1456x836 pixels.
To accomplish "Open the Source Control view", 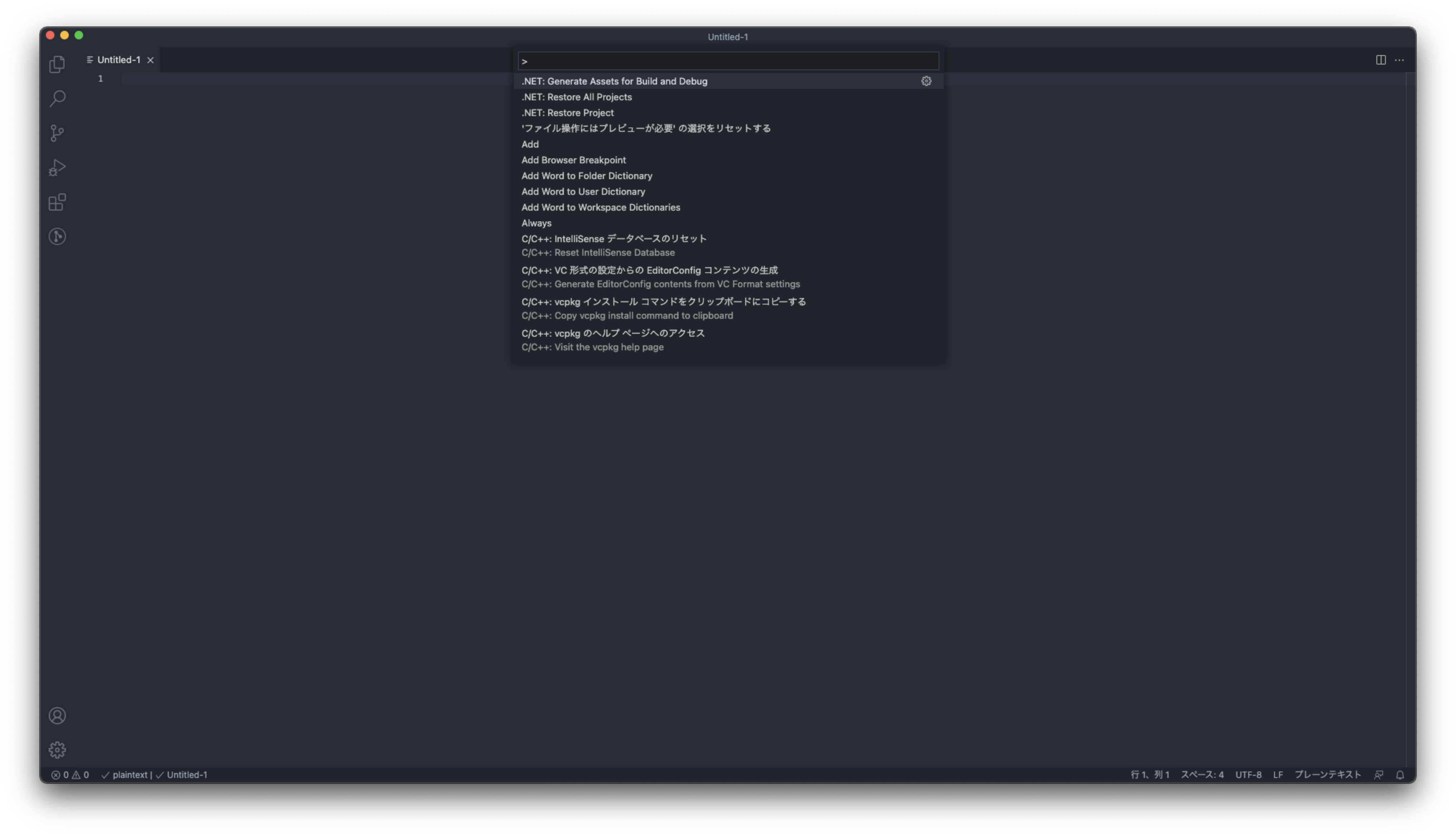I will point(57,133).
